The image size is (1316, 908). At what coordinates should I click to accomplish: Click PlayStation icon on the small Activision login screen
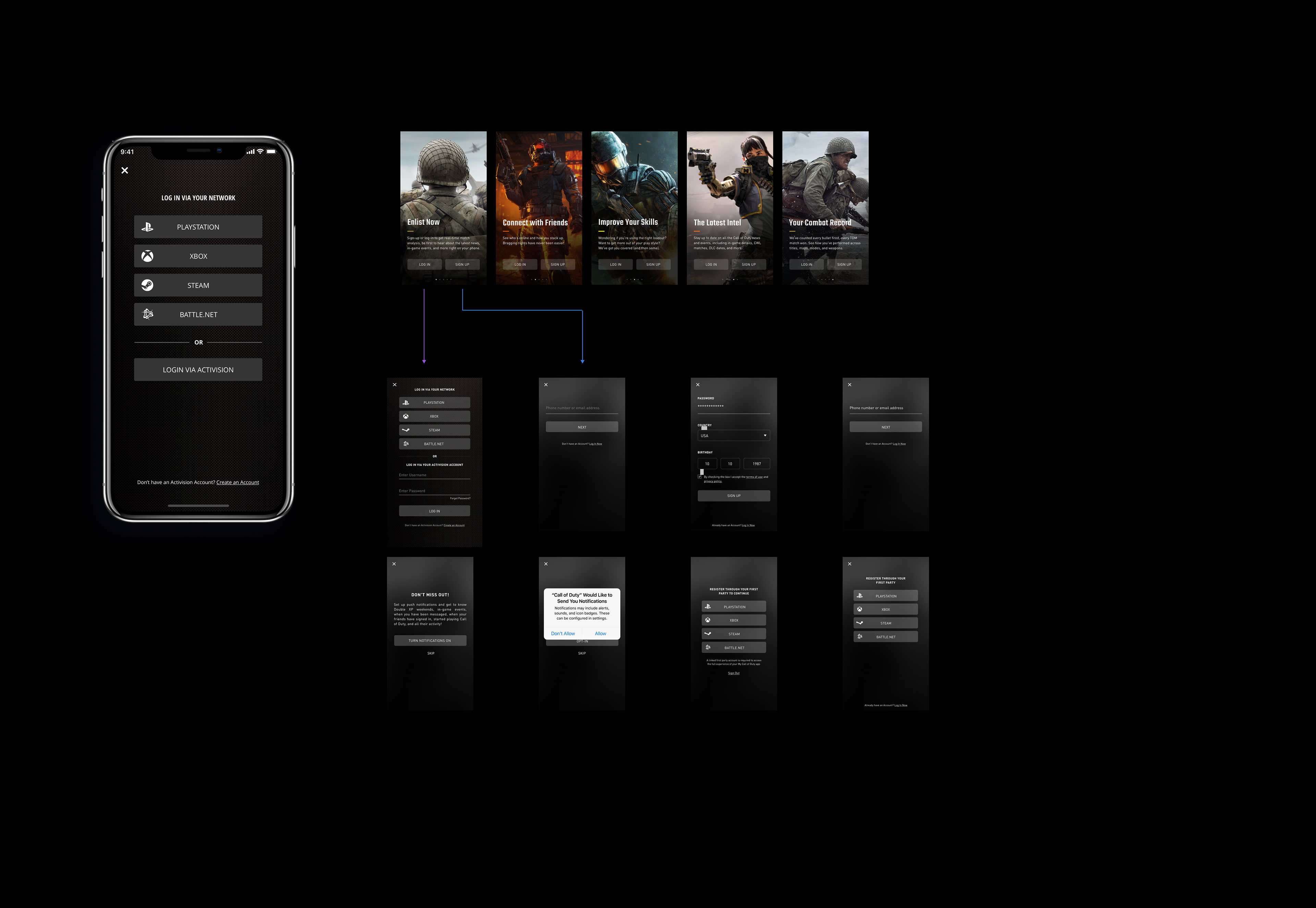[406, 402]
